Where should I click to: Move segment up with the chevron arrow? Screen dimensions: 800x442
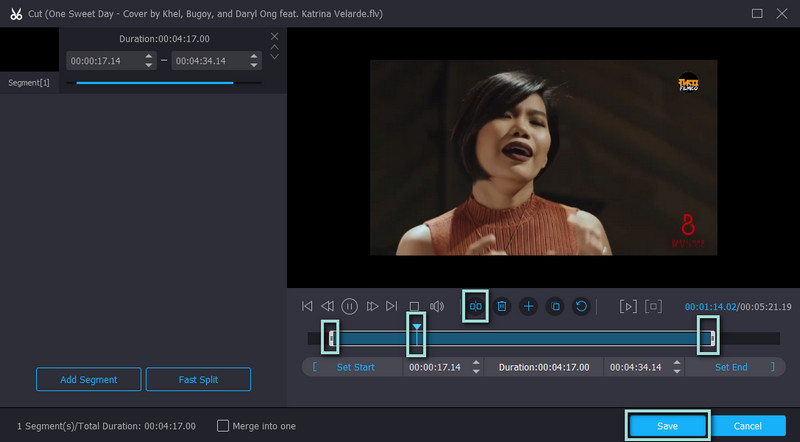click(275, 47)
